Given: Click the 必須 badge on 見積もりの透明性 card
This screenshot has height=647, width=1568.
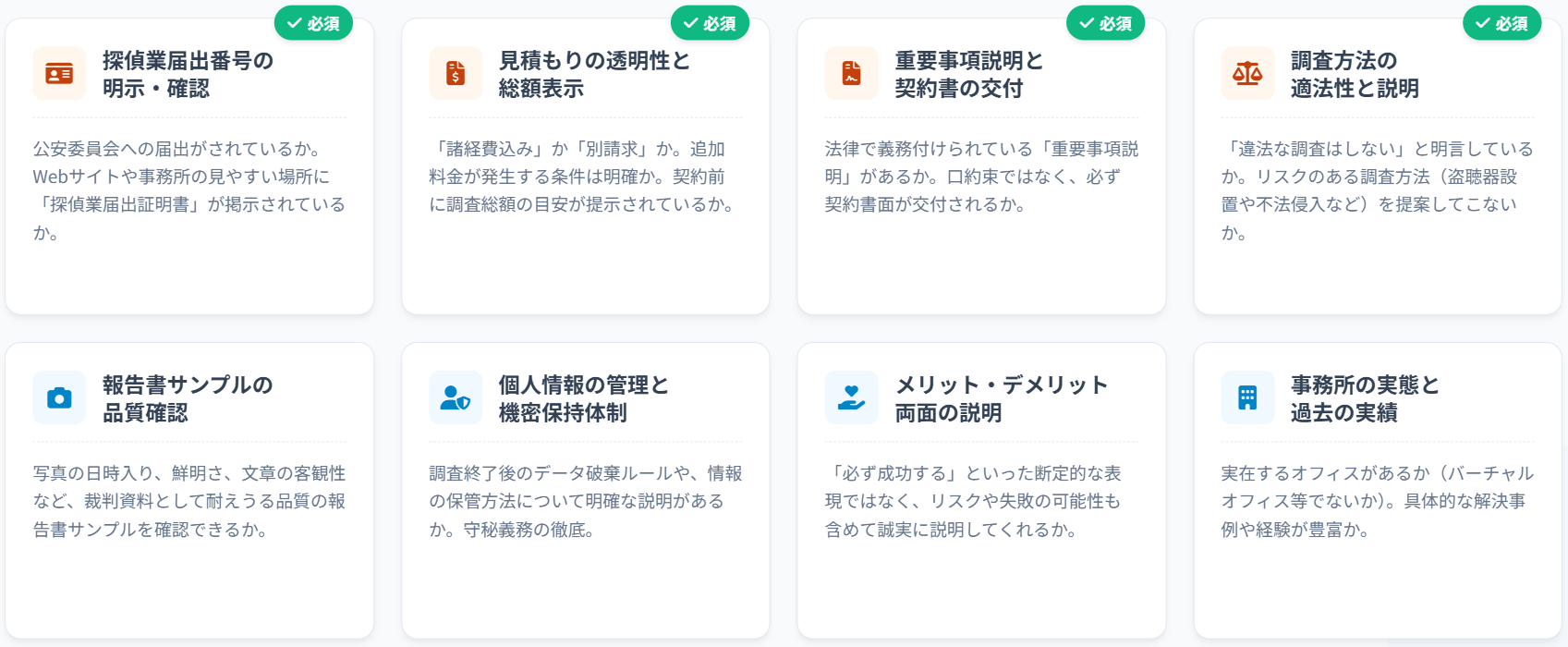Looking at the screenshot, I should point(710,23).
